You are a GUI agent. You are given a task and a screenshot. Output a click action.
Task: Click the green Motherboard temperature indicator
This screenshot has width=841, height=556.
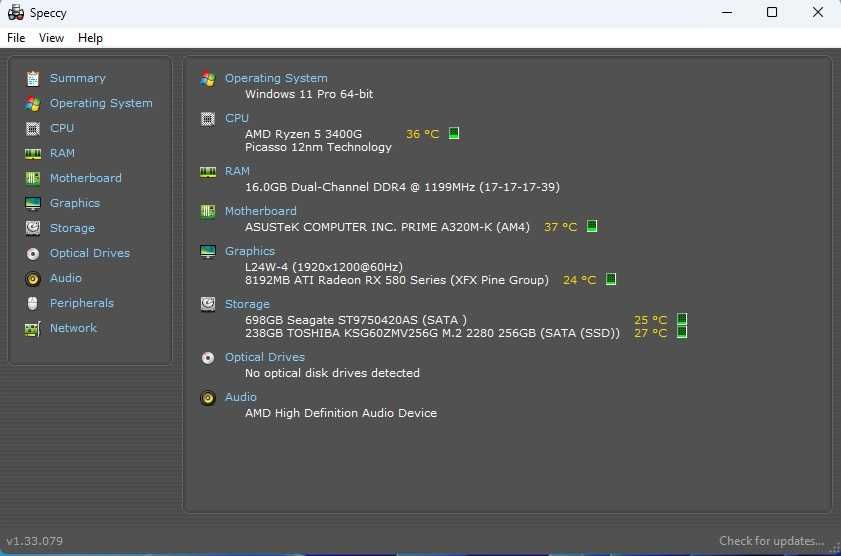tap(592, 226)
